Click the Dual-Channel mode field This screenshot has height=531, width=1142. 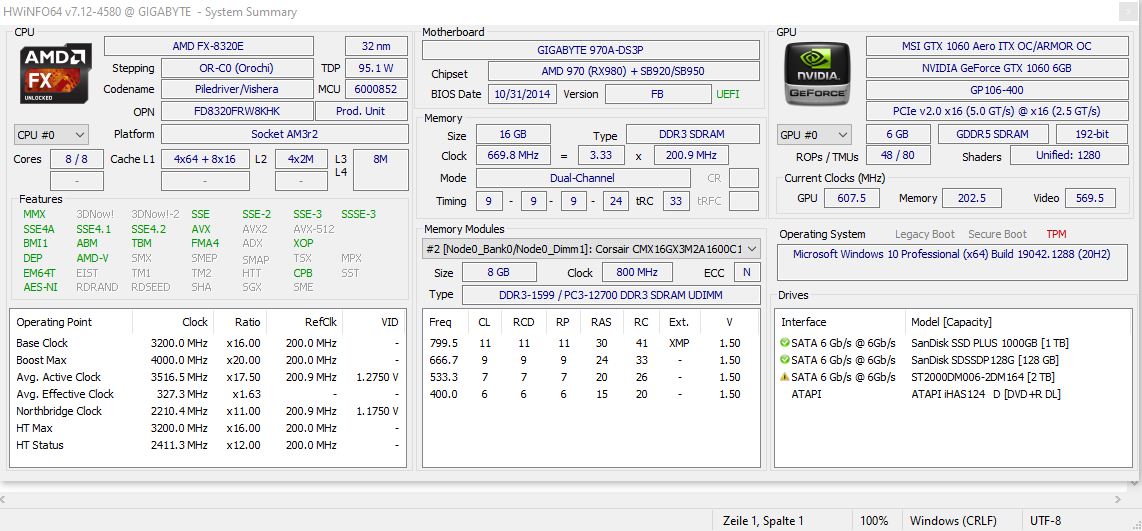click(x=583, y=178)
